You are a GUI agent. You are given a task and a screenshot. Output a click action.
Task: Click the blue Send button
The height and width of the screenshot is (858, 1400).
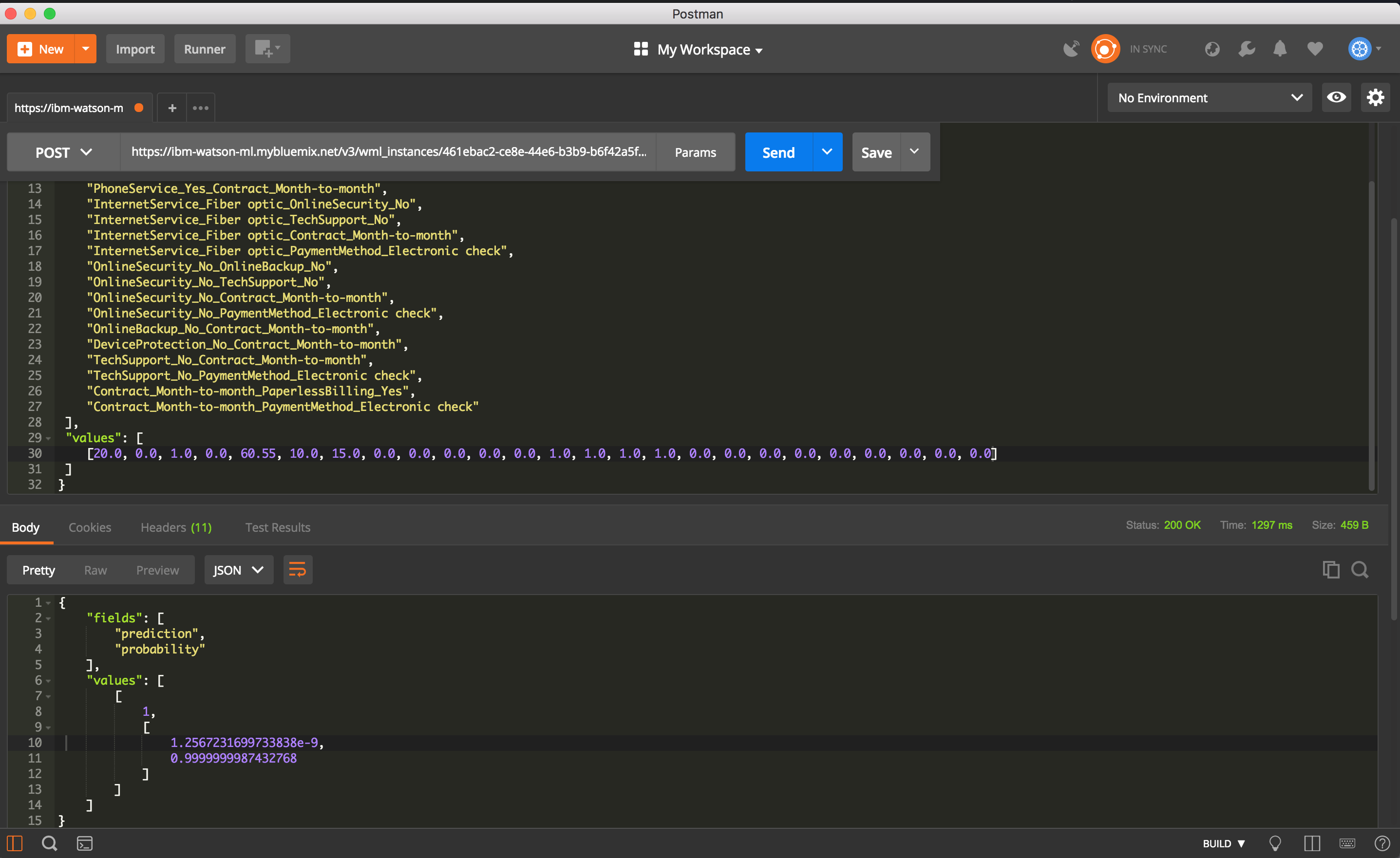coord(778,152)
